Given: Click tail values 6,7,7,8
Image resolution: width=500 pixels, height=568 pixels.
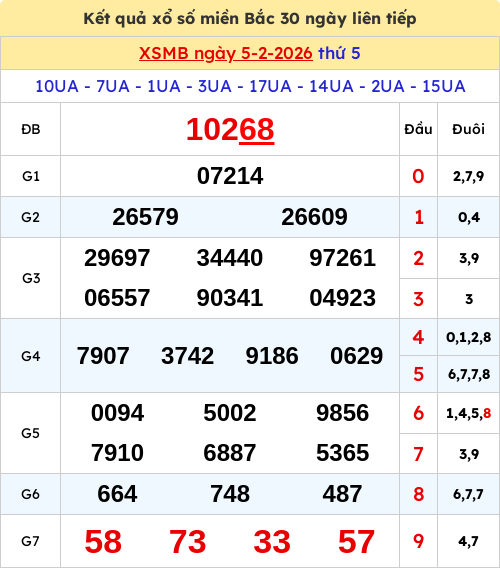Looking at the screenshot, I should coord(469,375).
